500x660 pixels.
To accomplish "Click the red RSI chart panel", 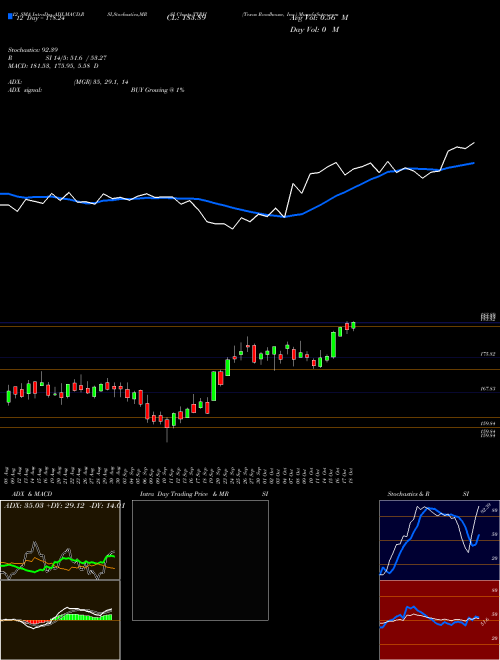I will [x=439, y=620].
